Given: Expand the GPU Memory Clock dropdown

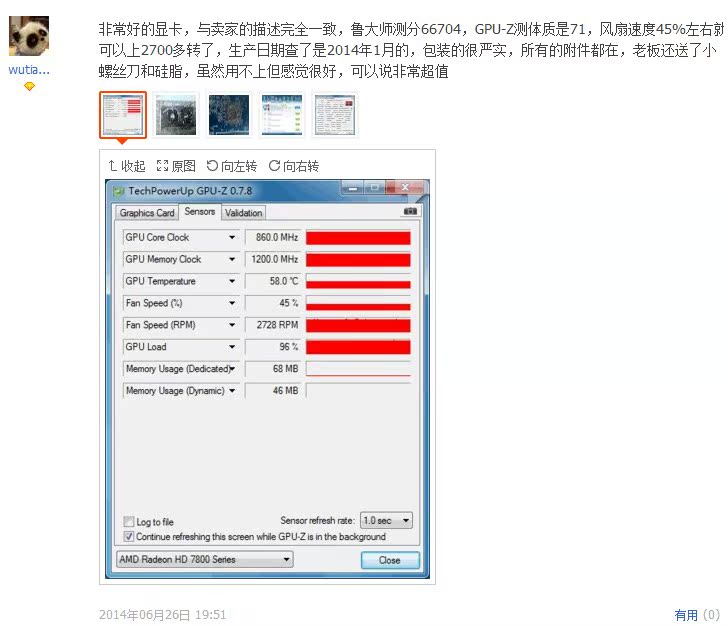Looking at the screenshot, I should [x=232, y=259].
